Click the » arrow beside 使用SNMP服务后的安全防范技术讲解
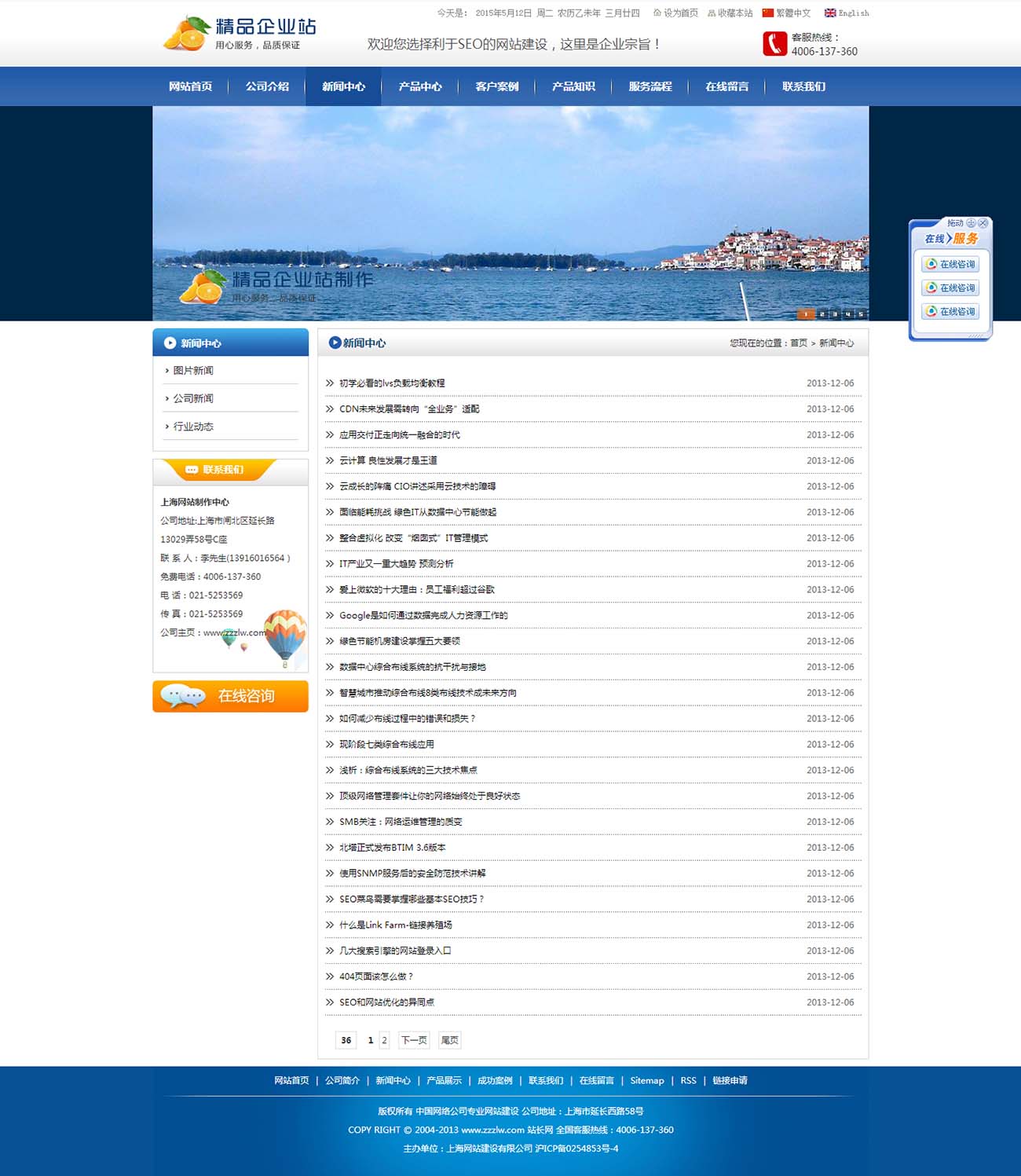 pos(330,874)
